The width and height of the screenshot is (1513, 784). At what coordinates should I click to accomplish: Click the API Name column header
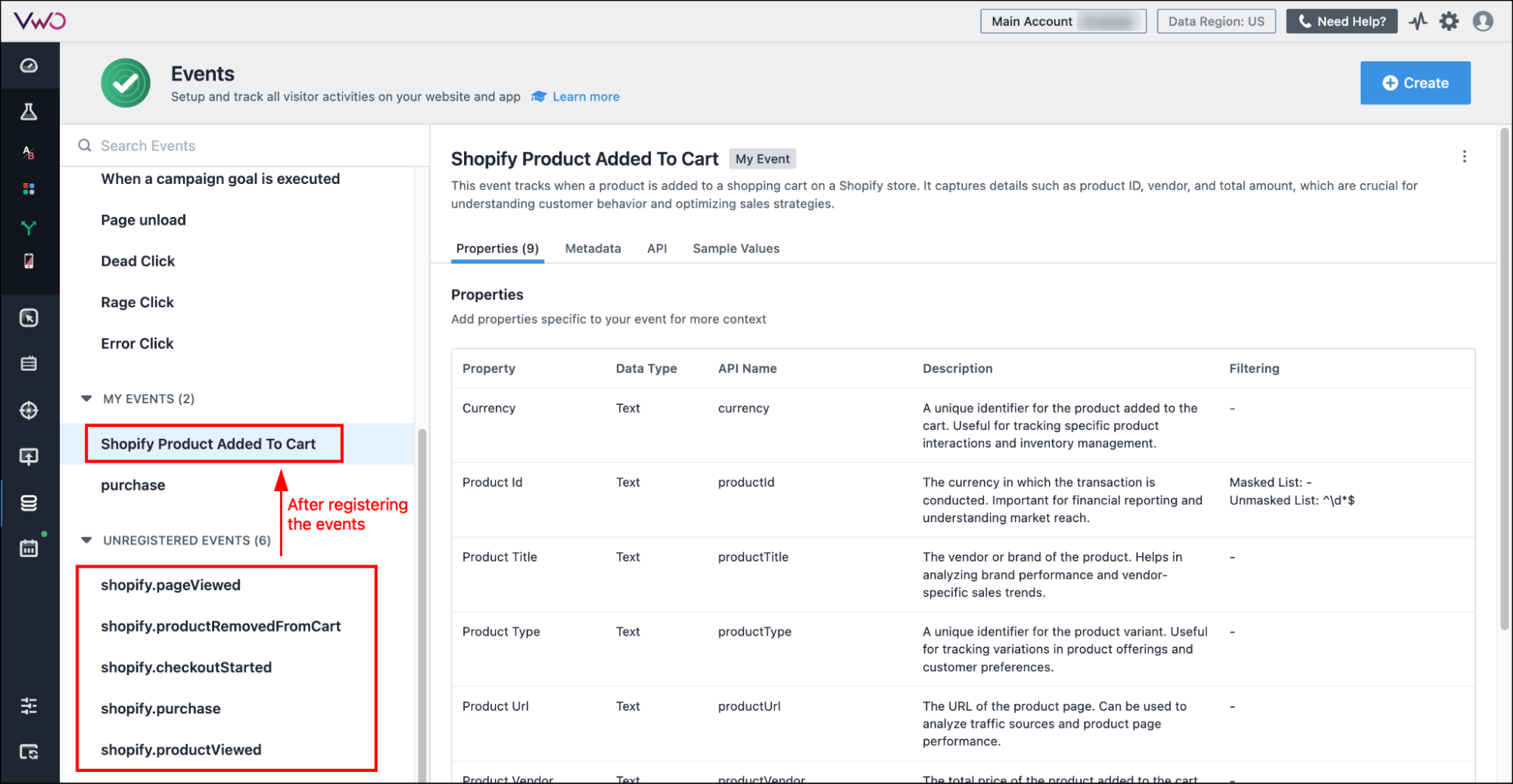tap(747, 369)
